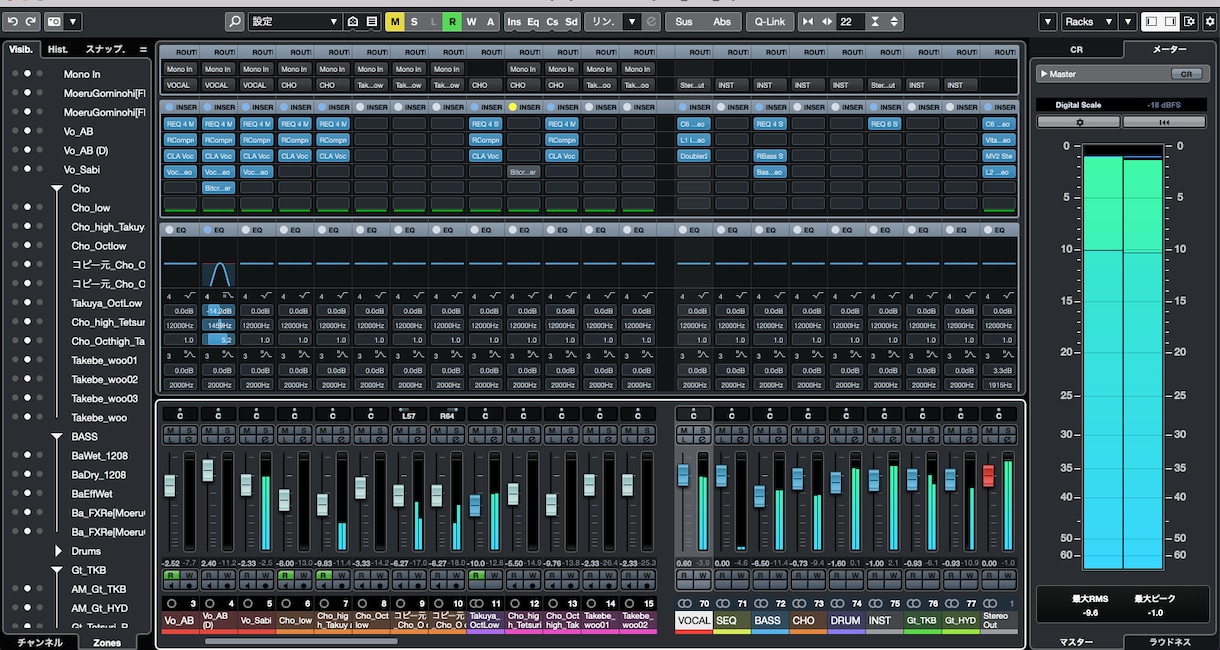Click the VOCAL channel fader
Screen dimensions: 1220x650
(x=684, y=475)
